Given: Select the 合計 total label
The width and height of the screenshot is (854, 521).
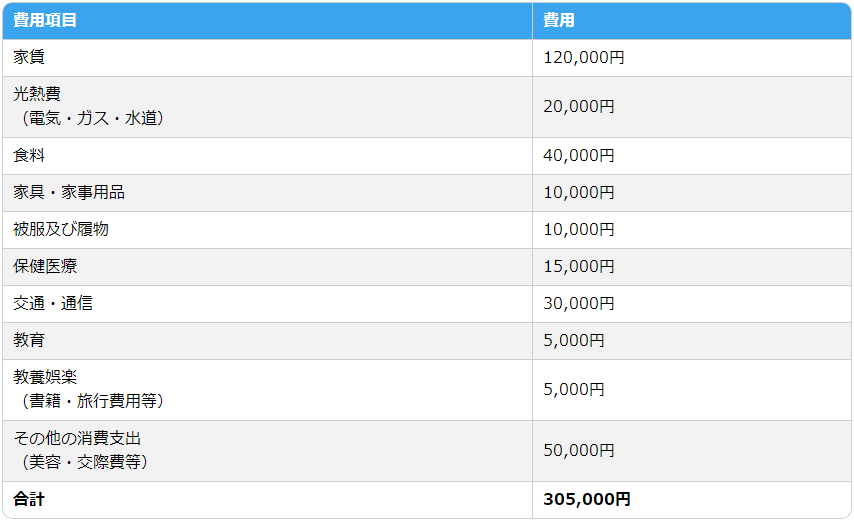Looking at the screenshot, I should [x=29, y=499].
